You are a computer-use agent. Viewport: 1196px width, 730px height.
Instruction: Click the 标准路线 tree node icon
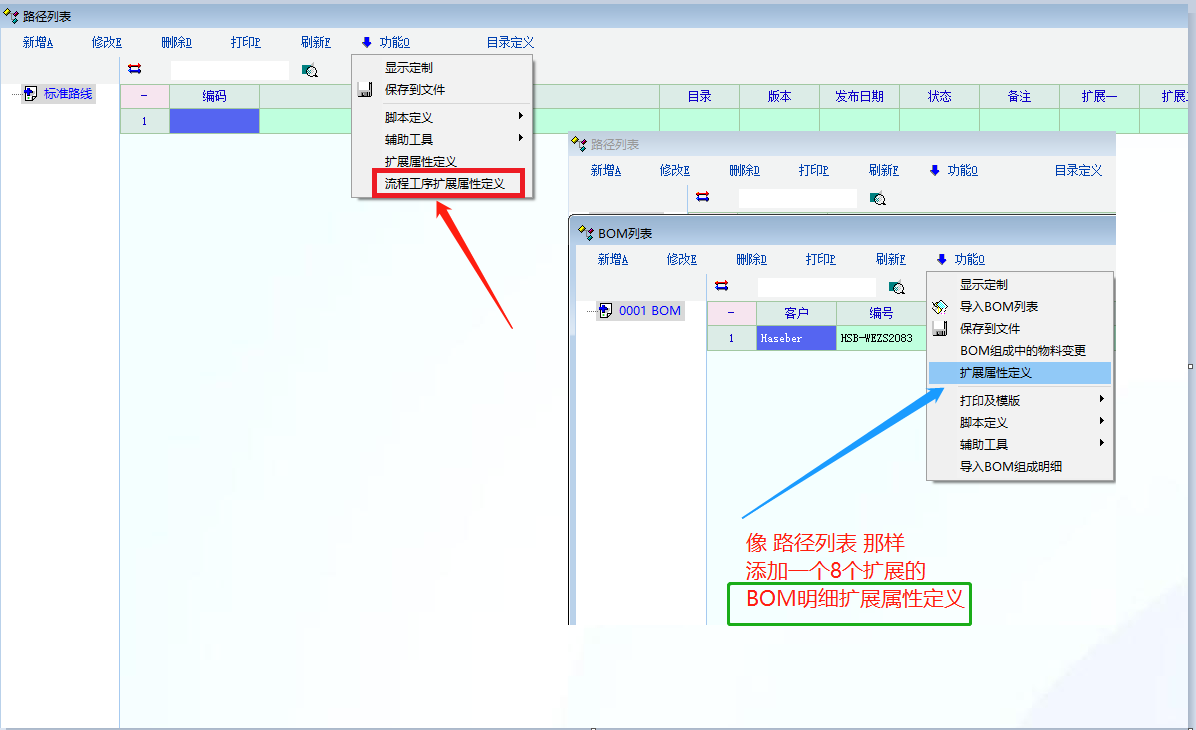click(x=30, y=94)
